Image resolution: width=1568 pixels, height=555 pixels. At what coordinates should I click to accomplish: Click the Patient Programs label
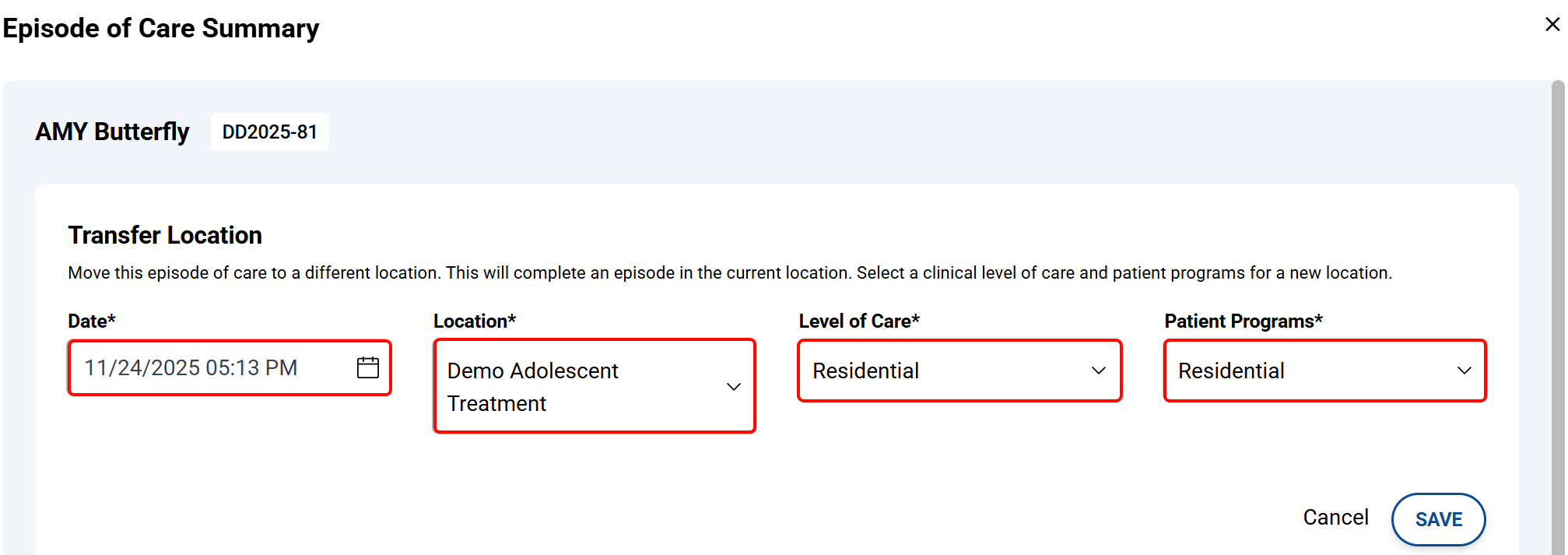click(1243, 321)
